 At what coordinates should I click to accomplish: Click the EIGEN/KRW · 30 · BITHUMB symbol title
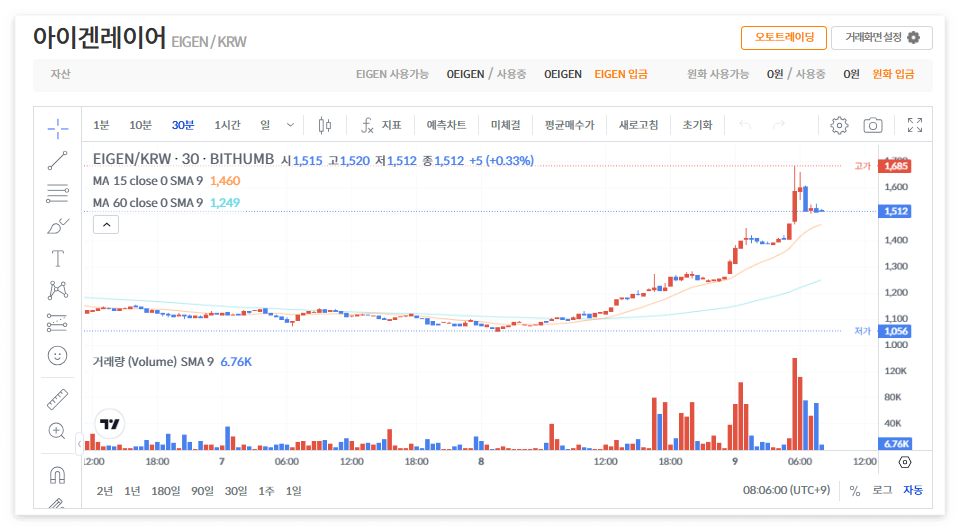click(x=183, y=159)
